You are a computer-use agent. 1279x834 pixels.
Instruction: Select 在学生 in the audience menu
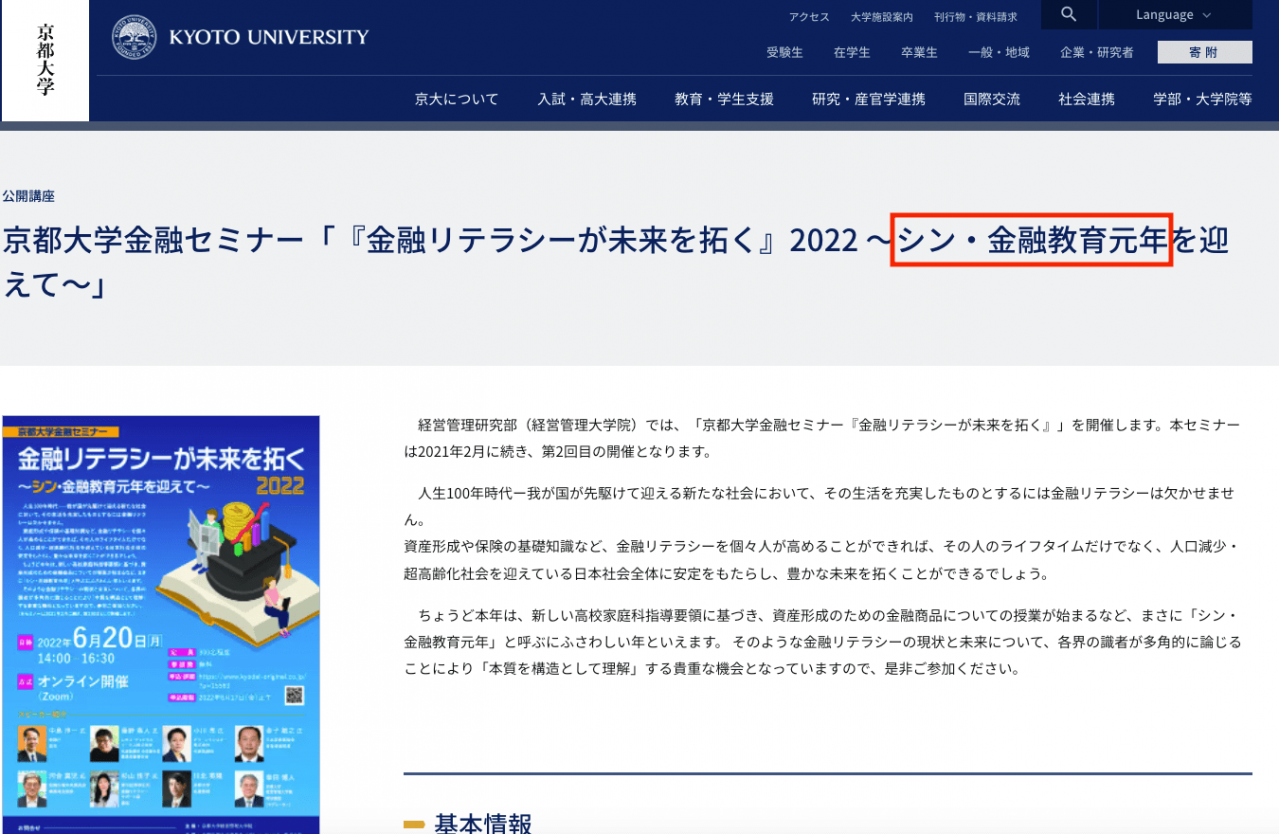tap(852, 52)
